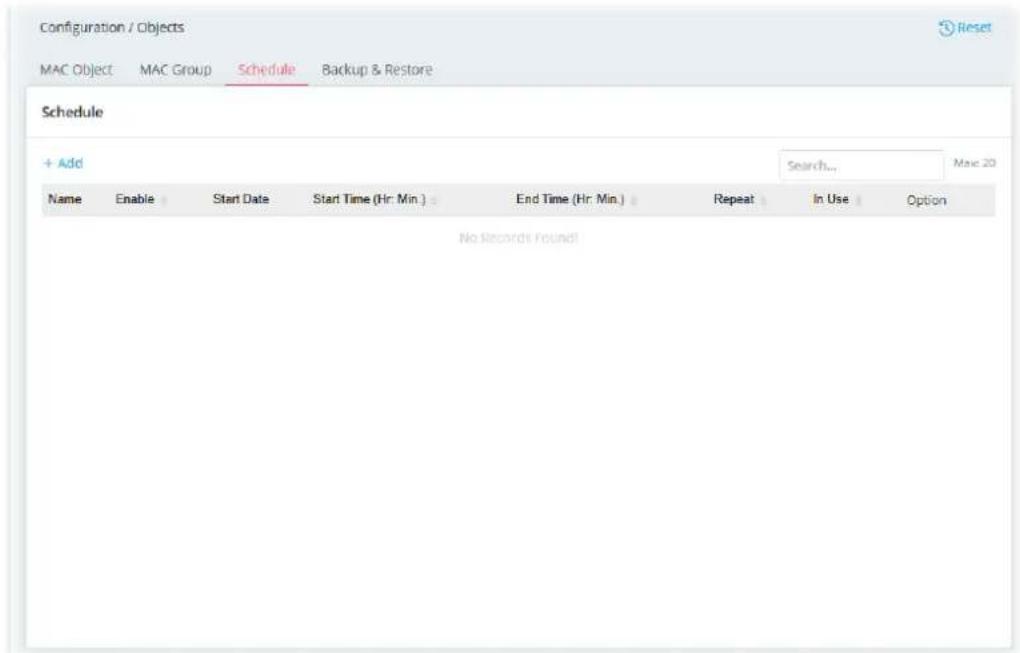Open the MAC Object tab
Viewport: 1020px width, 653px height.
[x=76, y=70]
